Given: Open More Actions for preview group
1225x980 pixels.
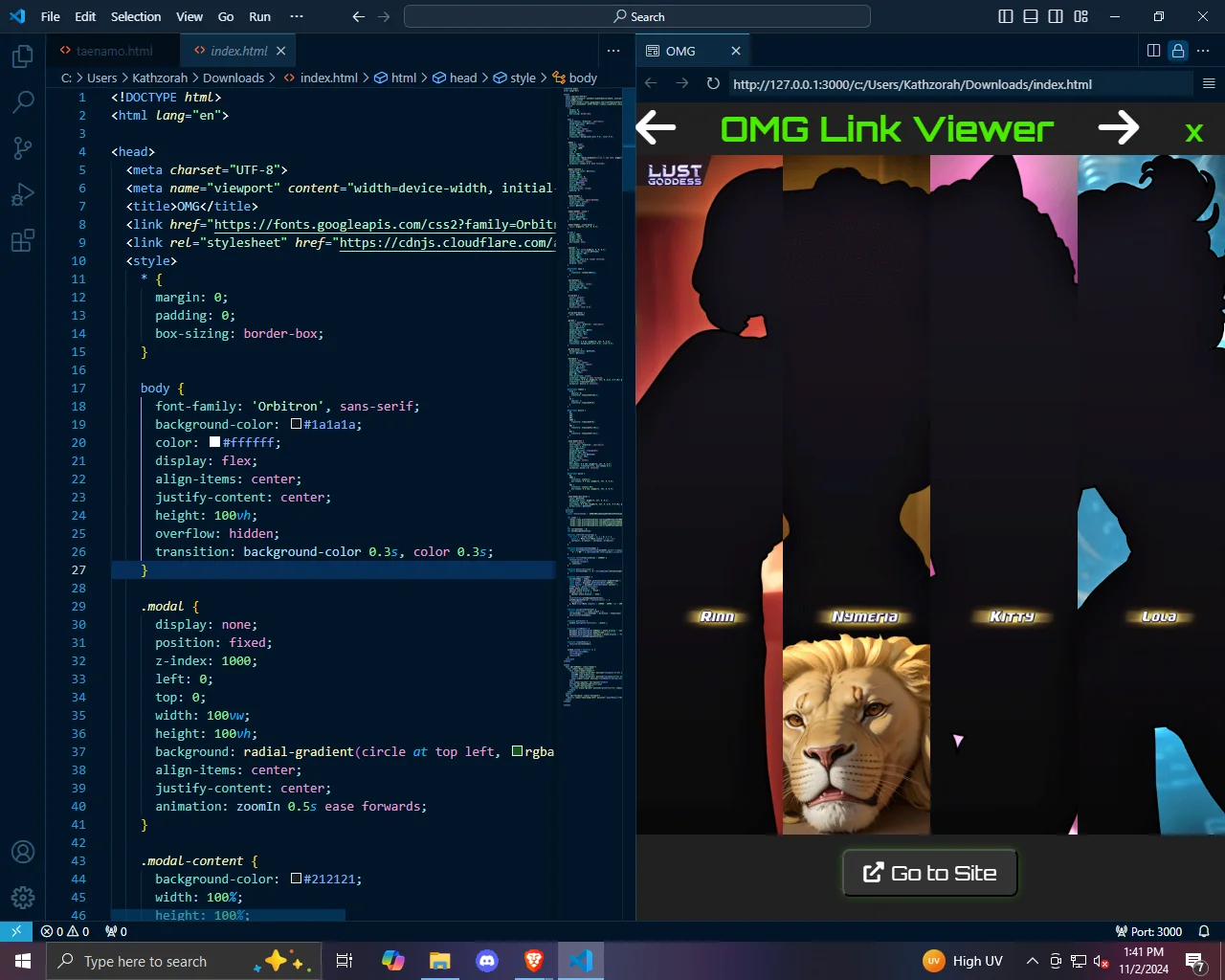Looking at the screenshot, I should (x=1204, y=51).
